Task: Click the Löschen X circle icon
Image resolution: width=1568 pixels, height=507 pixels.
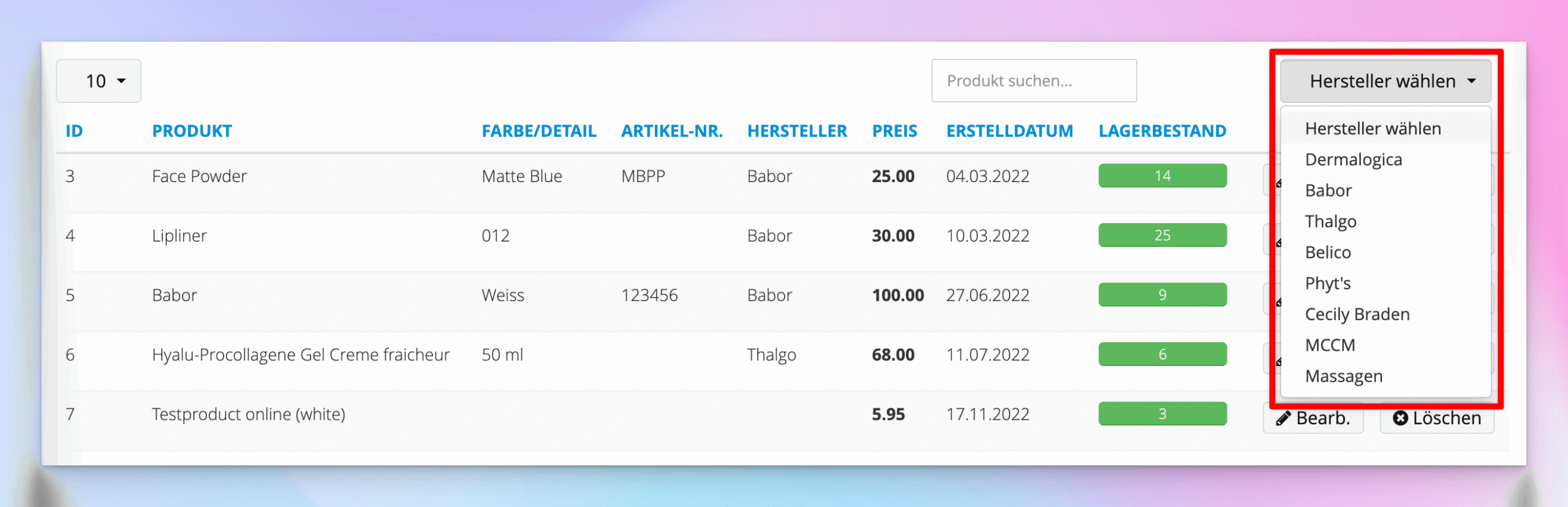Action: point(1400,419)
